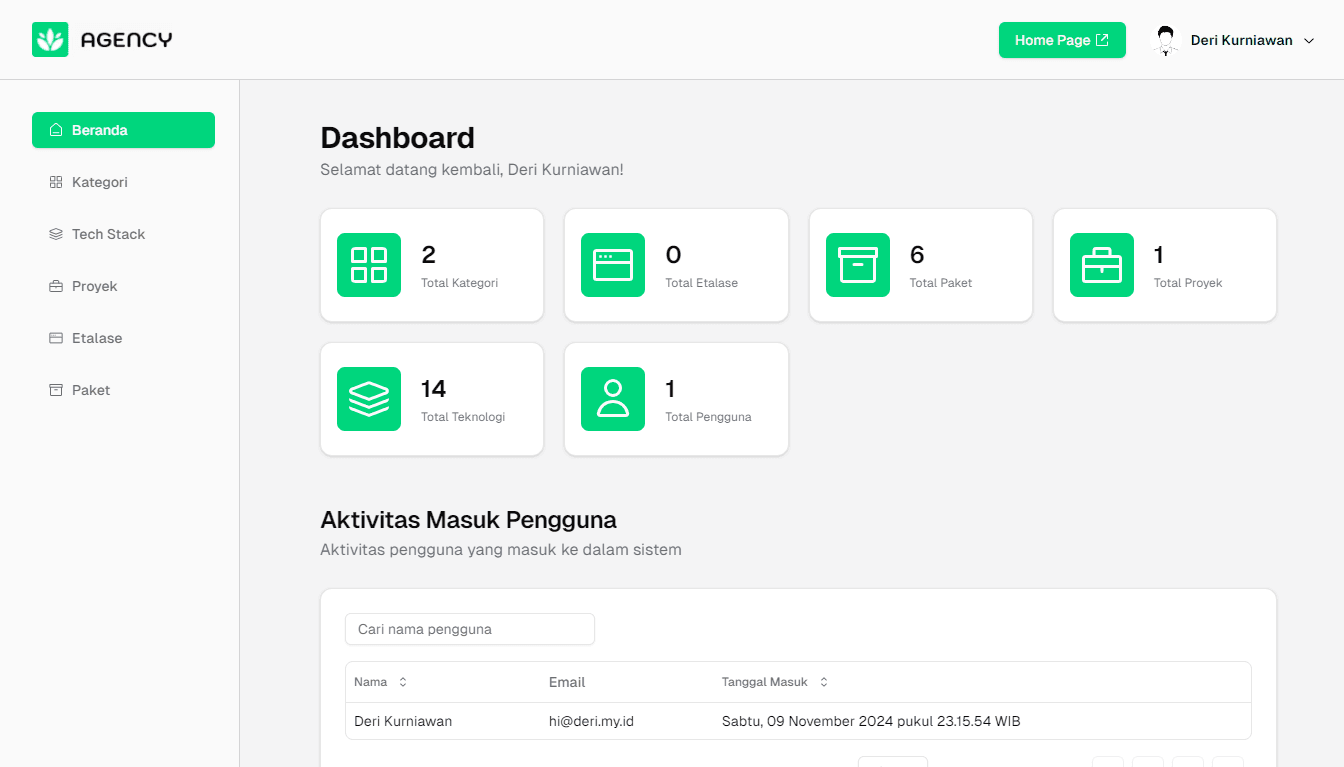The image size is (1344, 767).
Task: Click the Total Kategori grid icon
Action: 369,265
